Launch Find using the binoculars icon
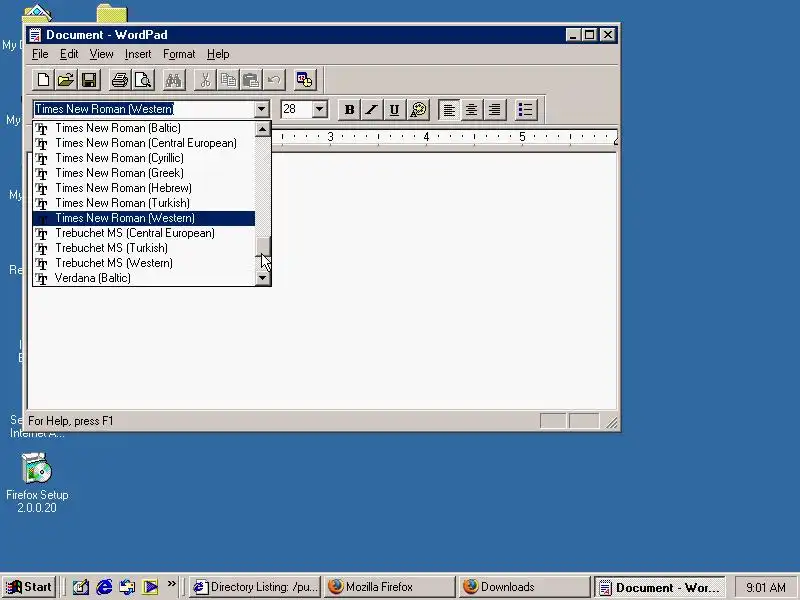The height and width of the screenshot is (600, 800). coord(173,80)
